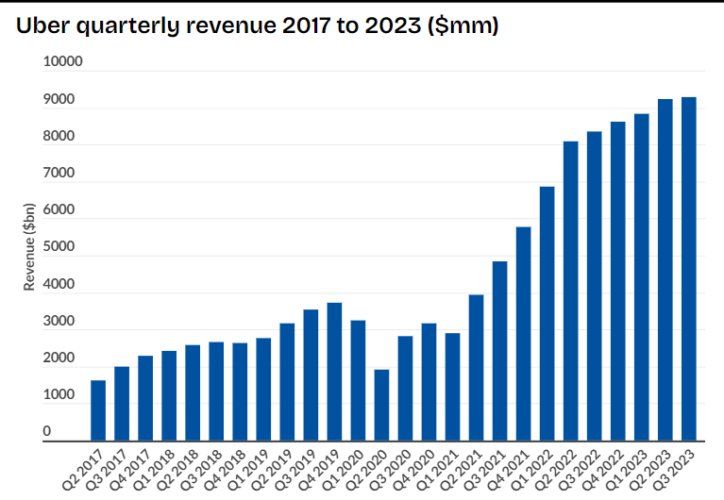
Task: Select the Q3 2023 revenue bar
Action: [688, 269]
